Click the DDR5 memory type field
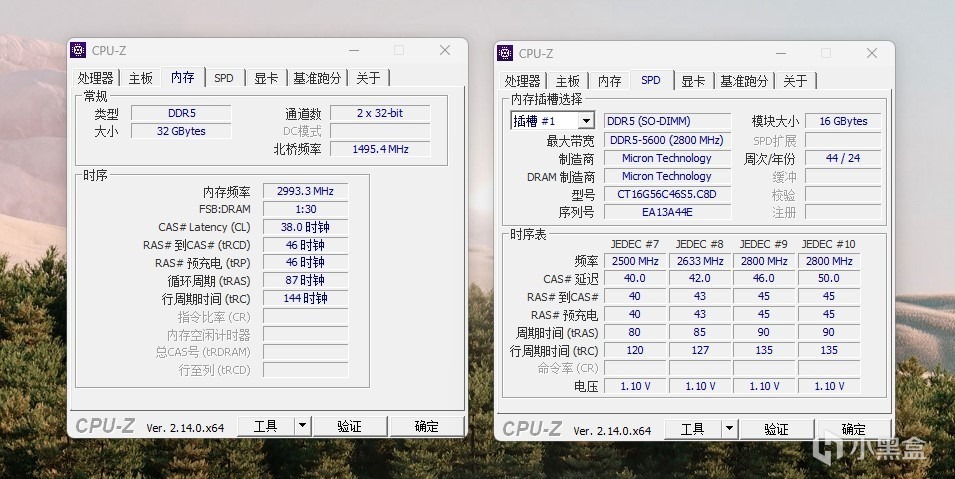 [x=181, y=113]
